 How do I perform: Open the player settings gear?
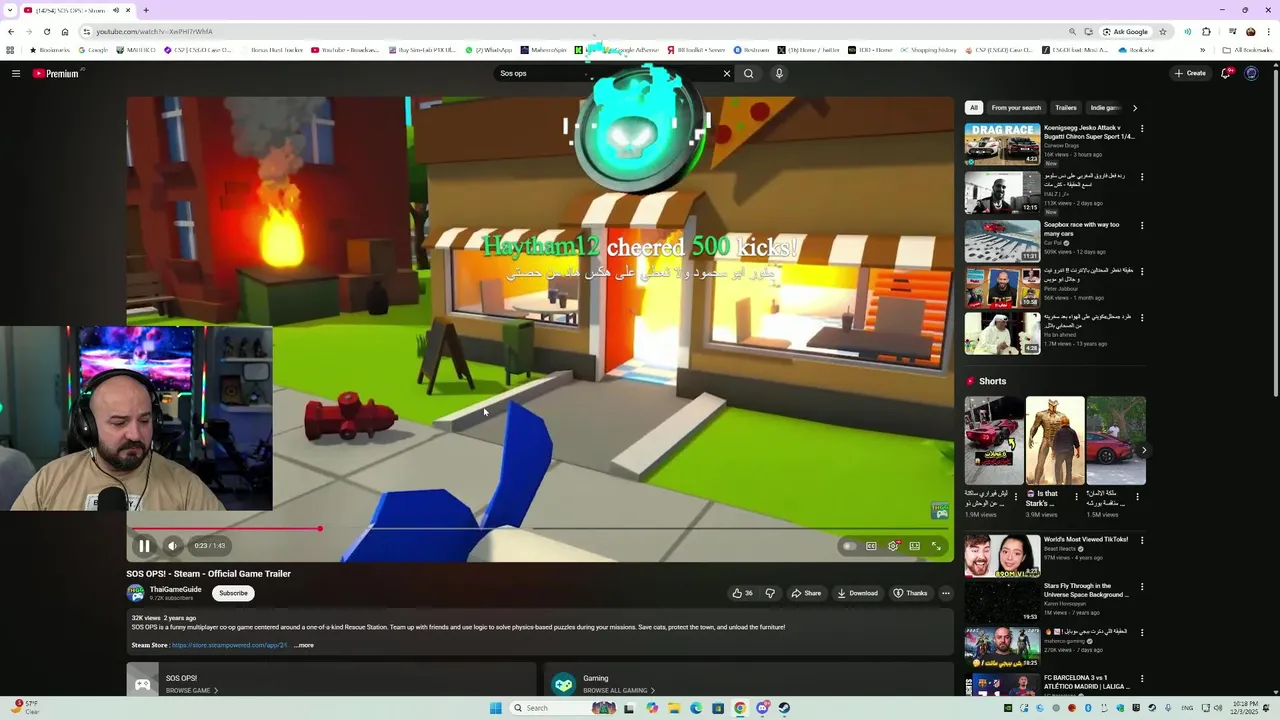point(893,546)
